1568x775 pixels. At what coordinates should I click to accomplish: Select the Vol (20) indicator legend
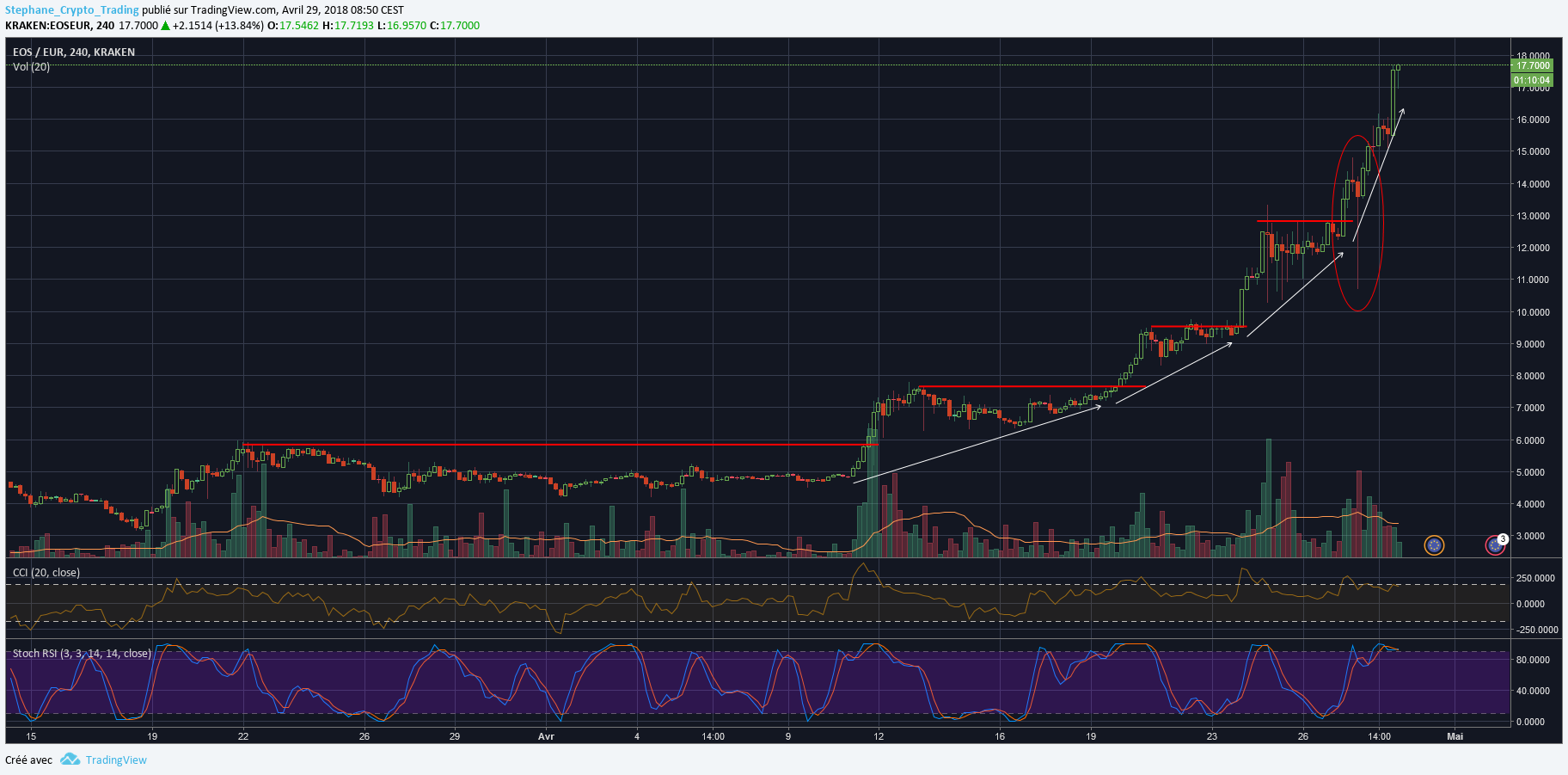tap(31, 67)
